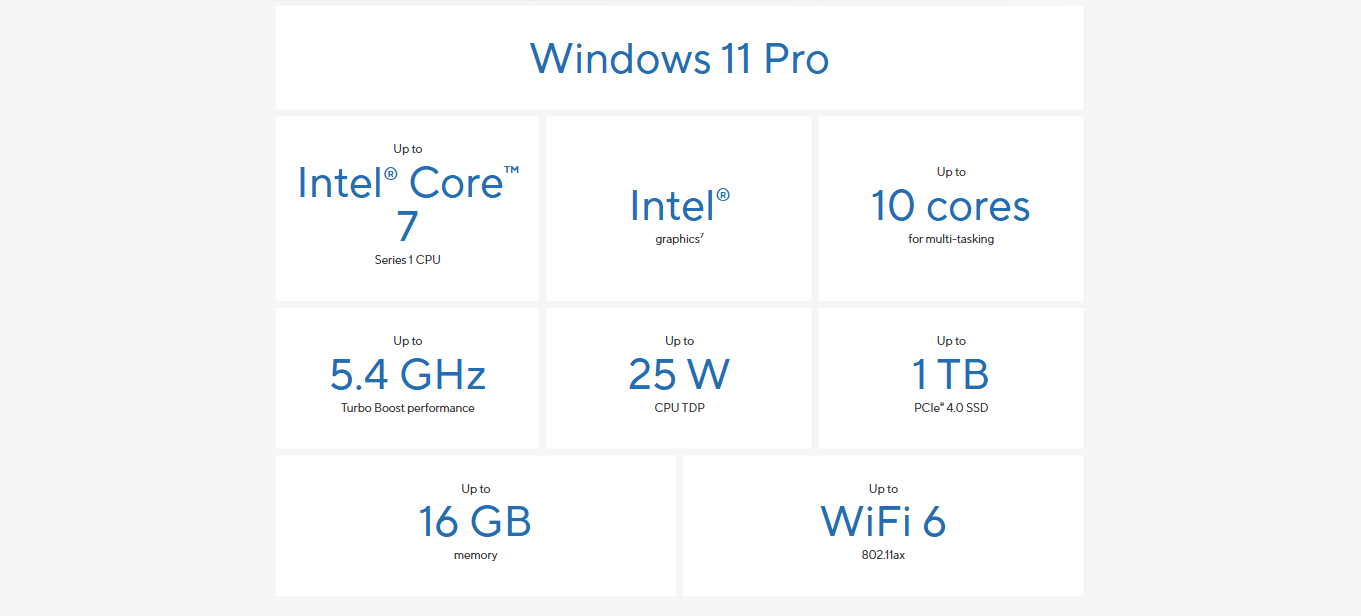This screenshot has height=616, width=1361.
Task: Click 'Up to' above 10 cores
Action: point(951,172)
